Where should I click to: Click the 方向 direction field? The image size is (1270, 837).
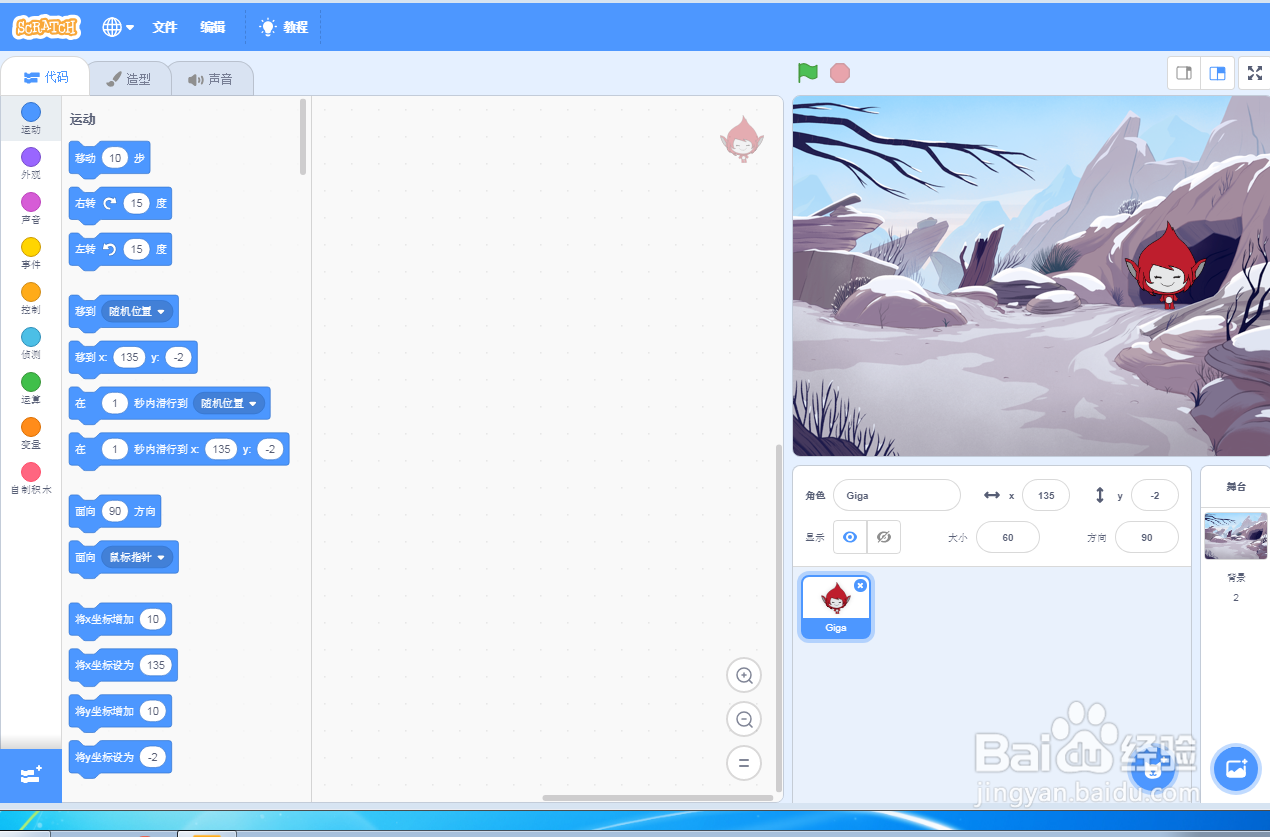pyautogui.click(x=1147, y=537)
